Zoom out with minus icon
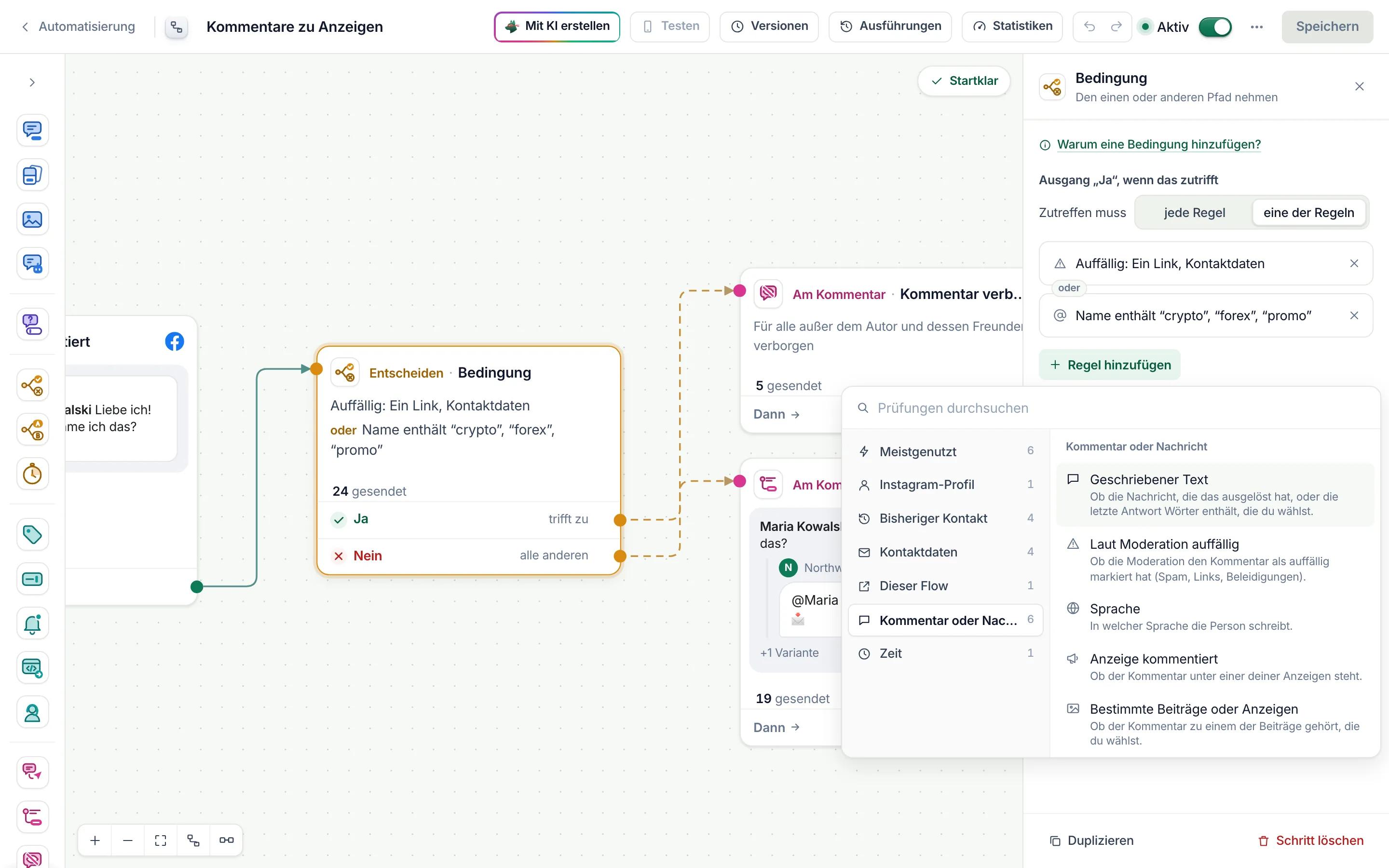The height and width of the screenshot is (868, 1389). tap(128, 841)
